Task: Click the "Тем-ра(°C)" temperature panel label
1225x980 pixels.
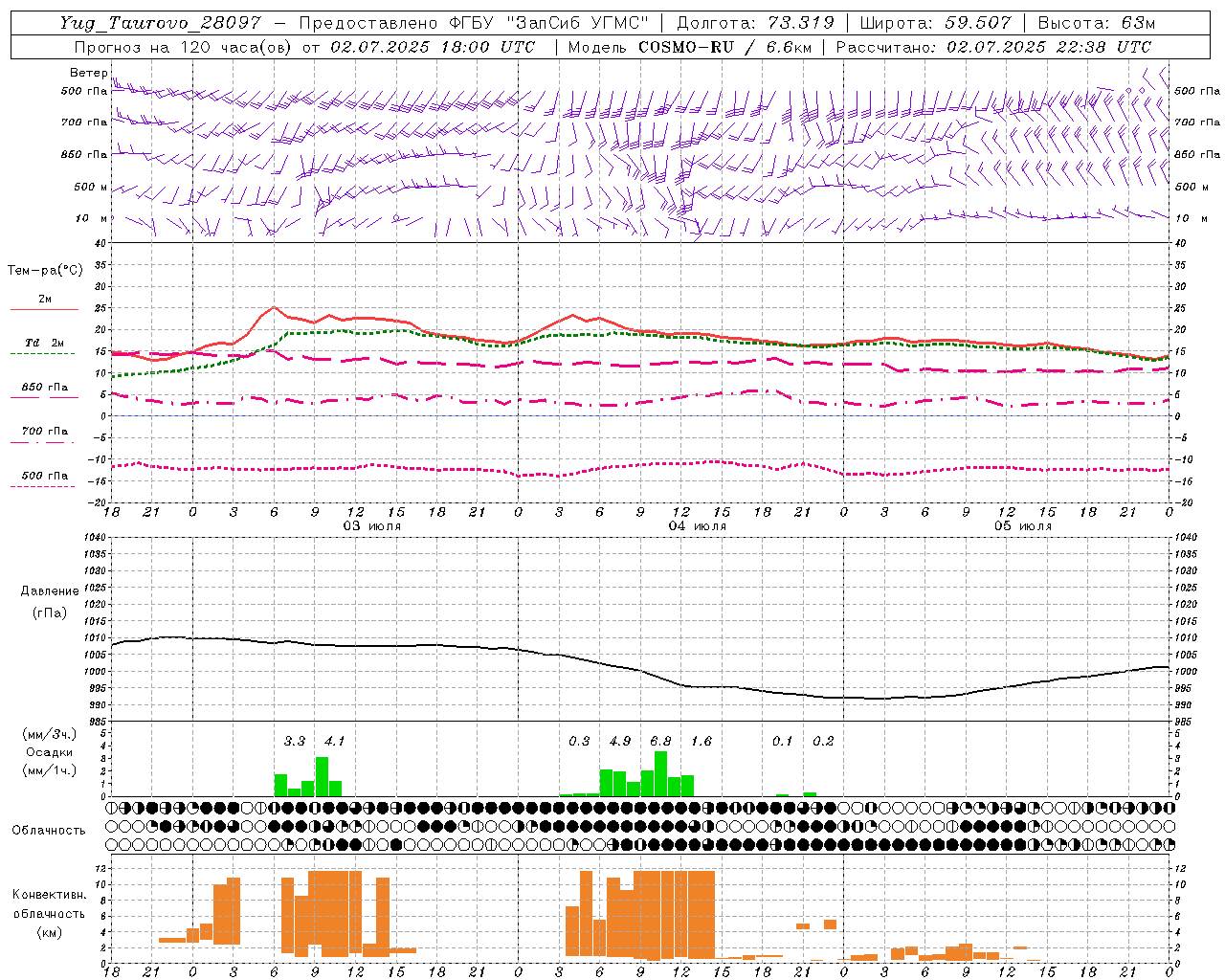Action: click(x=45, y=271)
